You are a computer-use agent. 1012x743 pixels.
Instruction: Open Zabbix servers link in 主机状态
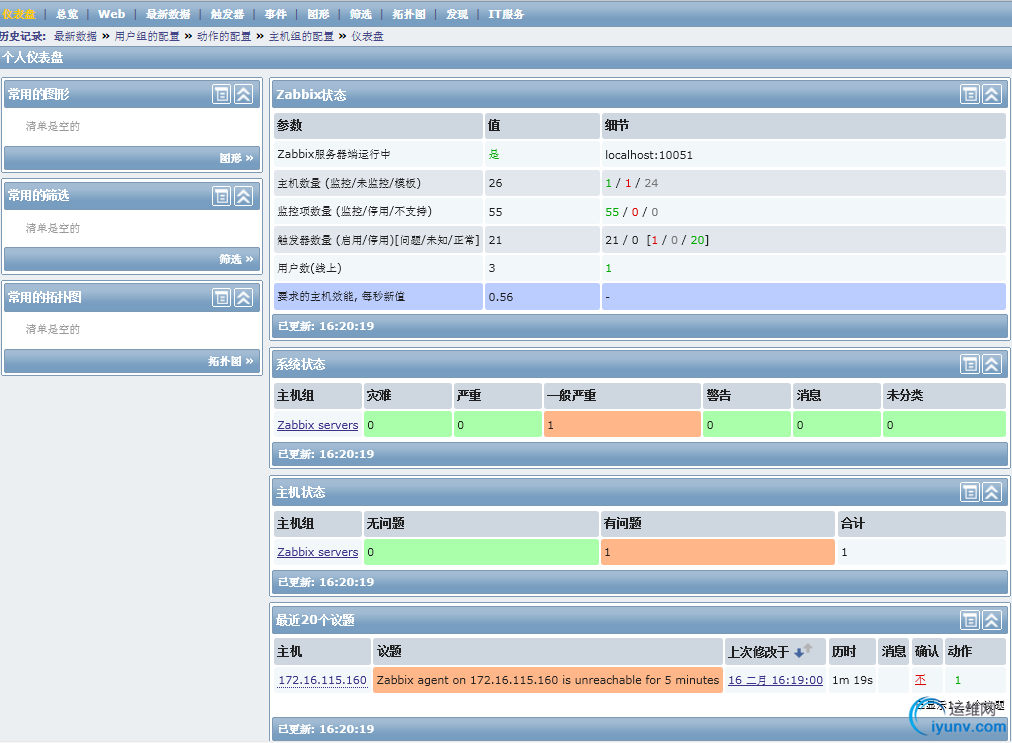(x=318, y=552)
